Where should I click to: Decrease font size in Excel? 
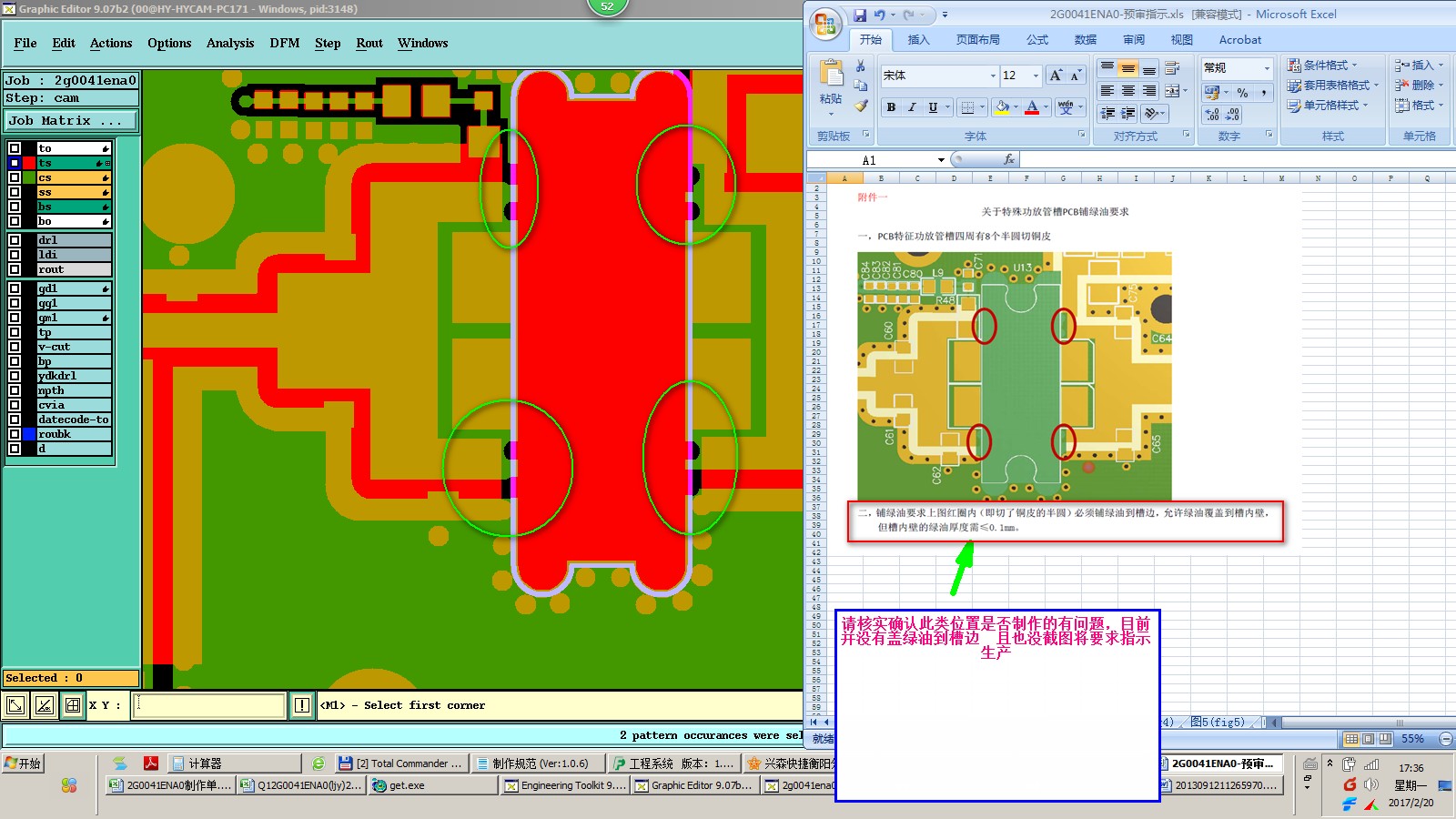(1076, 76)
